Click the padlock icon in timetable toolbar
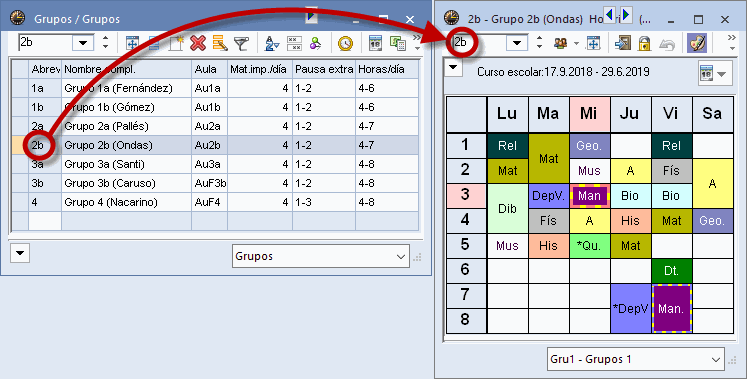 tap(644, 43)
